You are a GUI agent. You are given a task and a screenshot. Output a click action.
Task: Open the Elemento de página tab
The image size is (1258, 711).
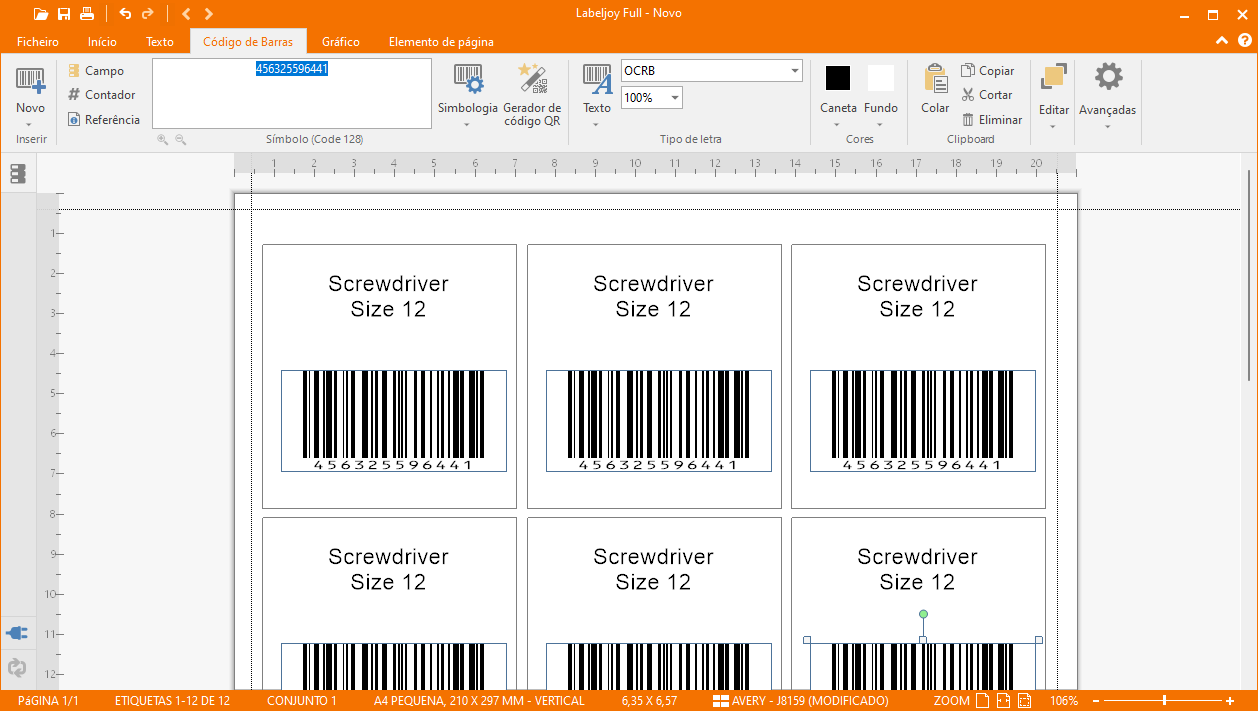point(441,42)
